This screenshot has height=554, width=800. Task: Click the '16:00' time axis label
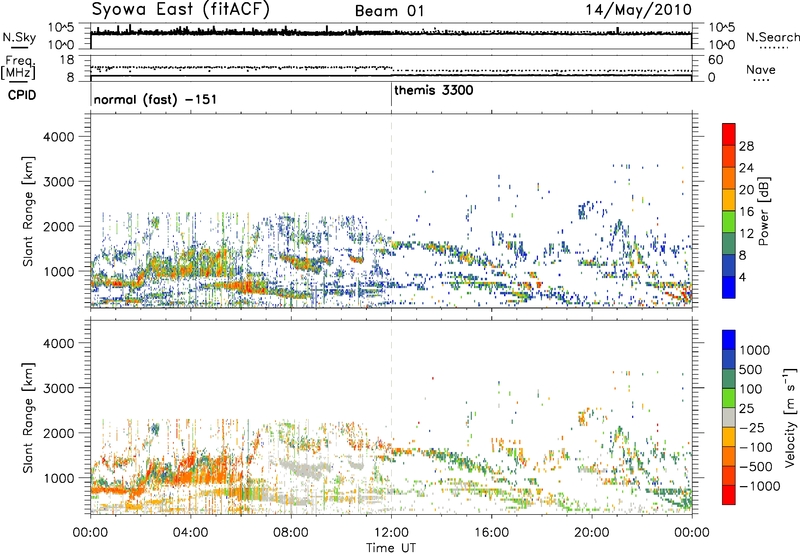click(x=491, y=533)
